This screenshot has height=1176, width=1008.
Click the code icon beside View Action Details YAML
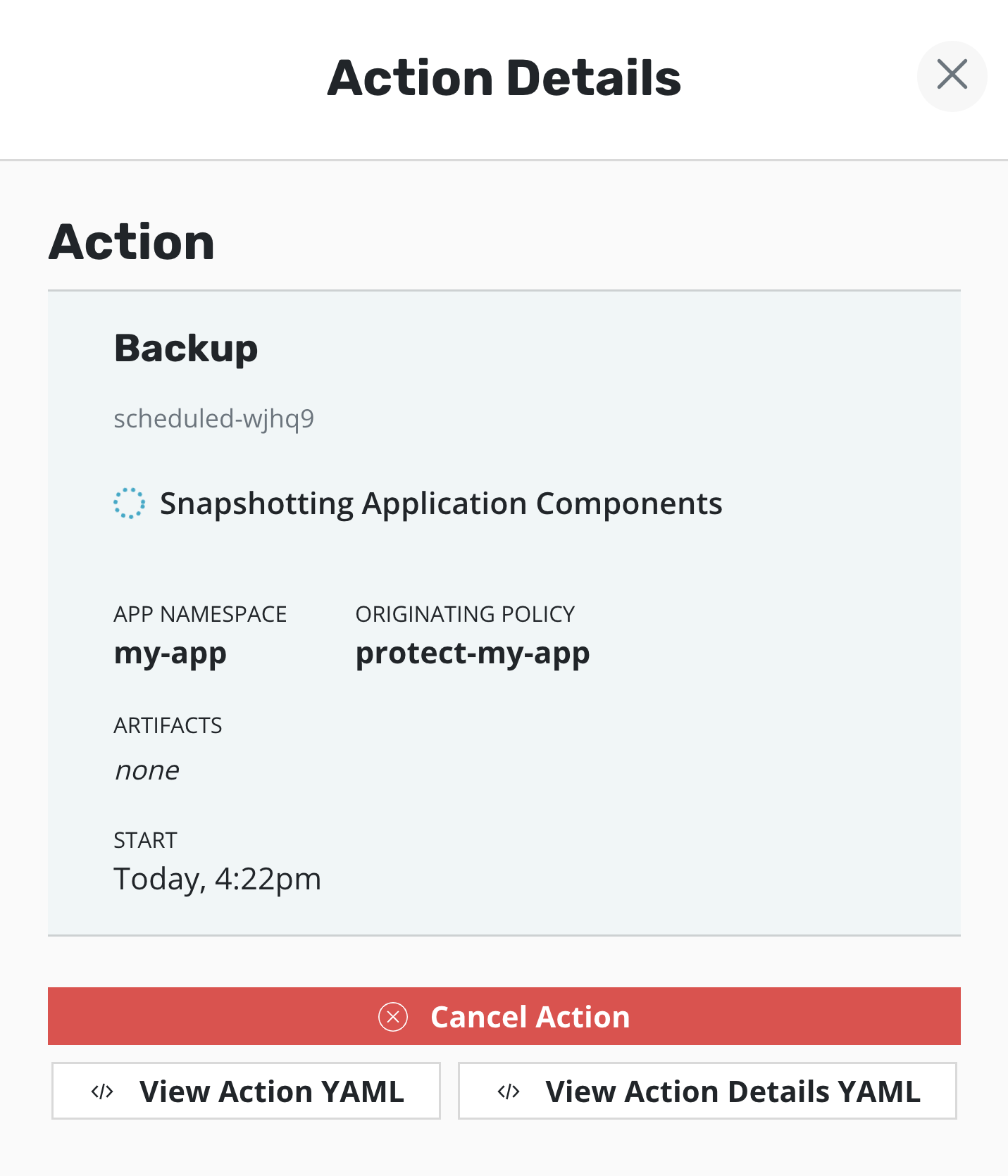click(509, 1091)
